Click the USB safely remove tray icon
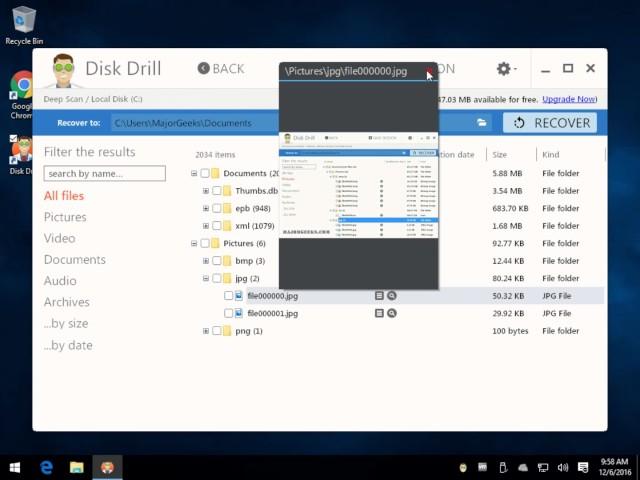 [503, 467]
